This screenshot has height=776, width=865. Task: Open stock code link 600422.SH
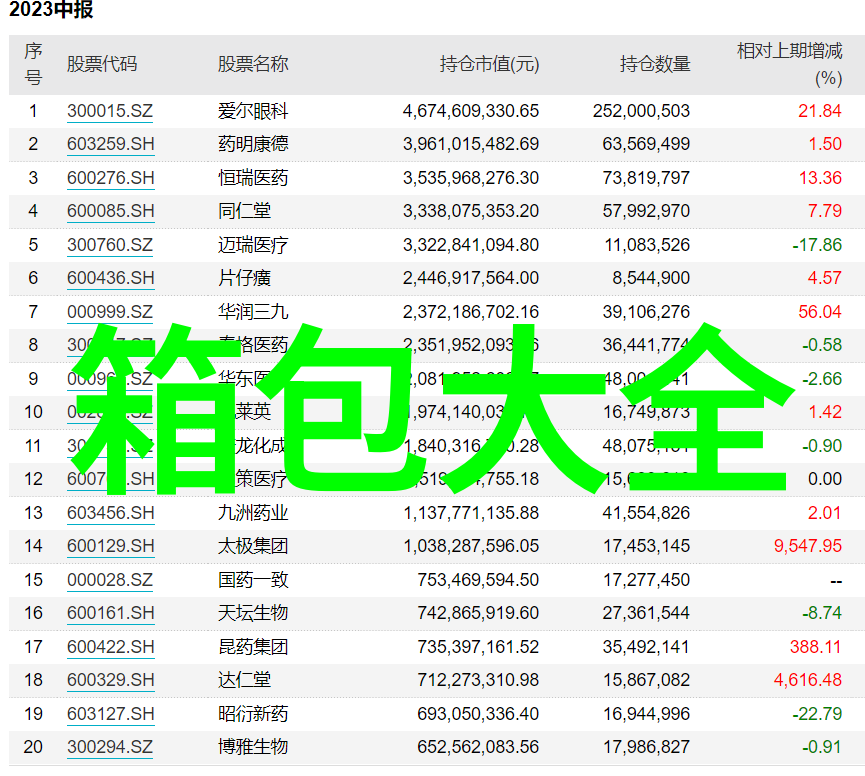tap(110, 647)
